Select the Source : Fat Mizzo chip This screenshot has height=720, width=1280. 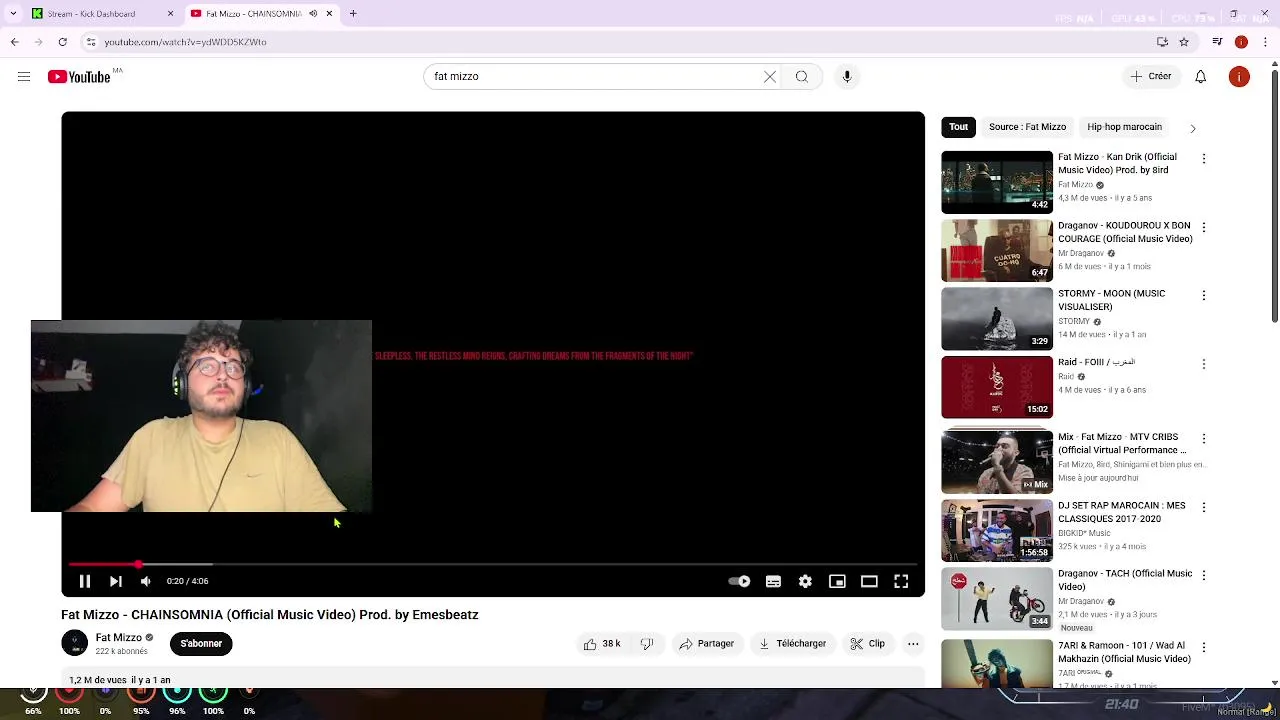(1027, 127)
